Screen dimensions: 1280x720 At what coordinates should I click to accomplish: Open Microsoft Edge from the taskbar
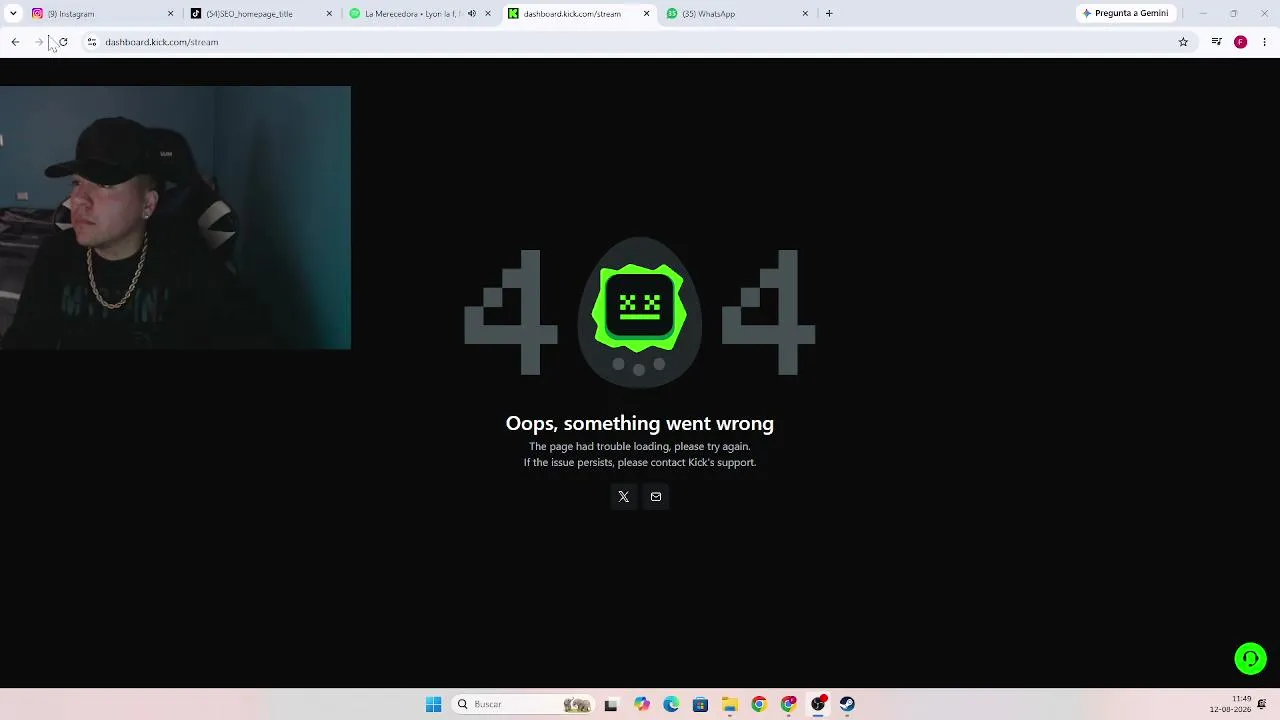pos(671,704)
